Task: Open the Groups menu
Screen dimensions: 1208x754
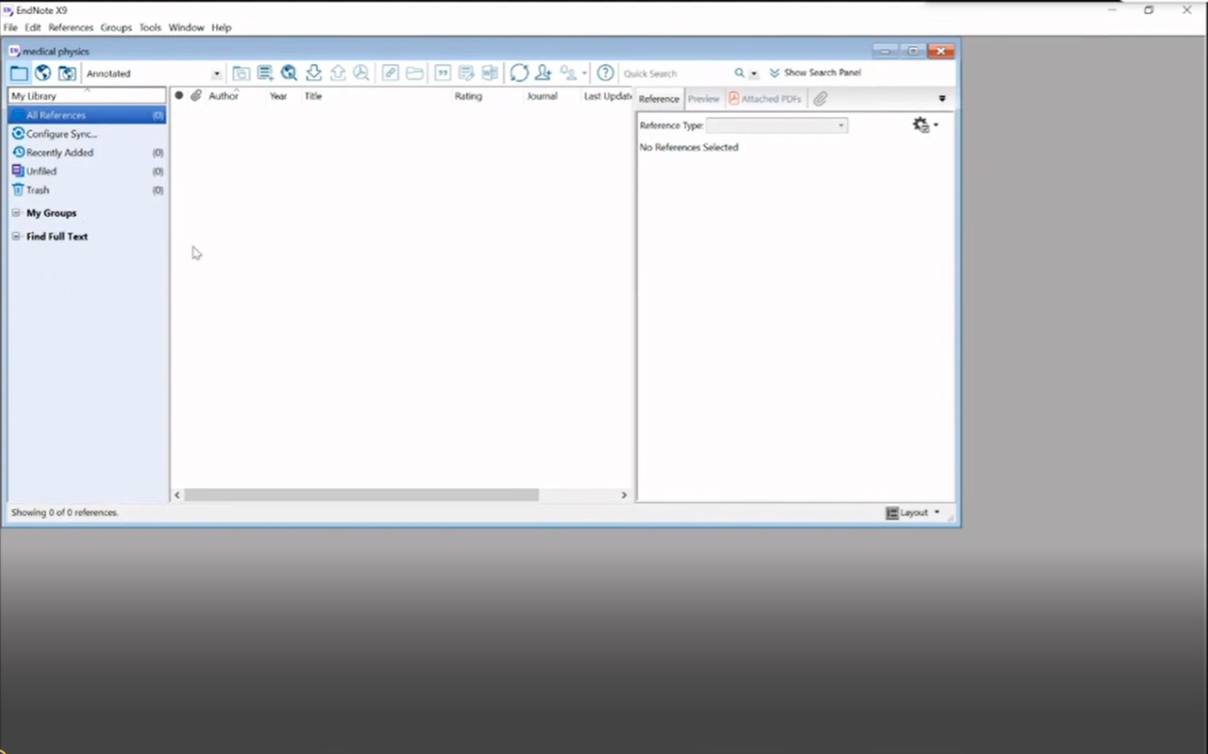Action: pos(116,28)
